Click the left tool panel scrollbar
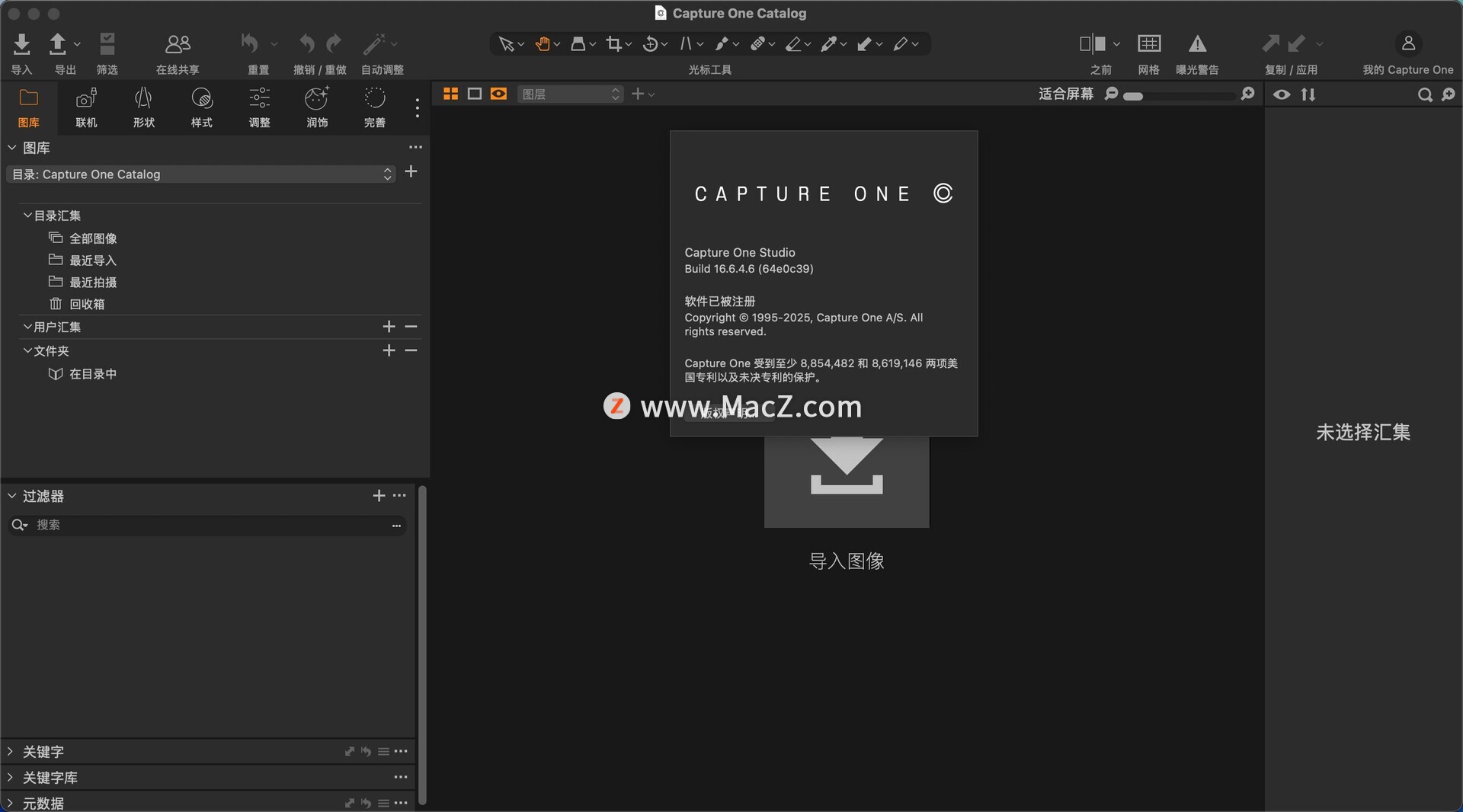The width and height of the screenshot is (1463, 812). pos(421,646)
